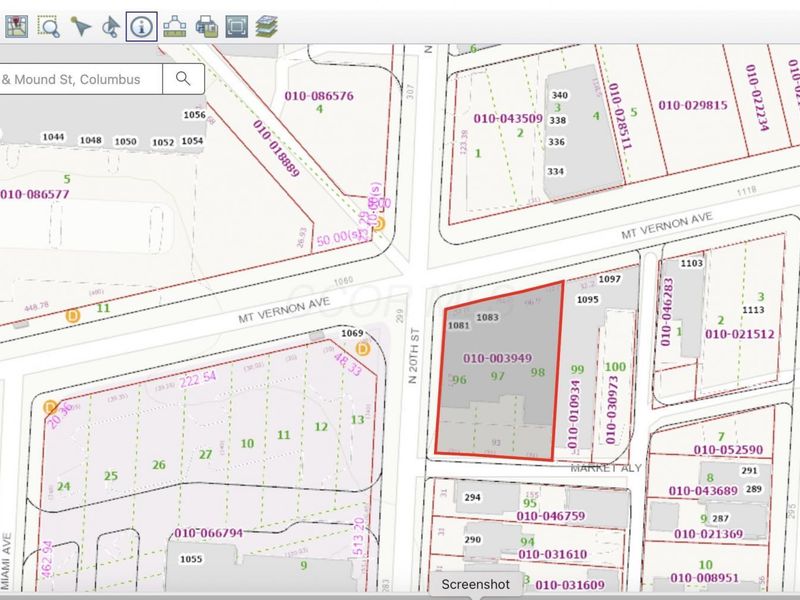Identify parcel 010-052590
The image size is (800, 600).
[728, 450]
